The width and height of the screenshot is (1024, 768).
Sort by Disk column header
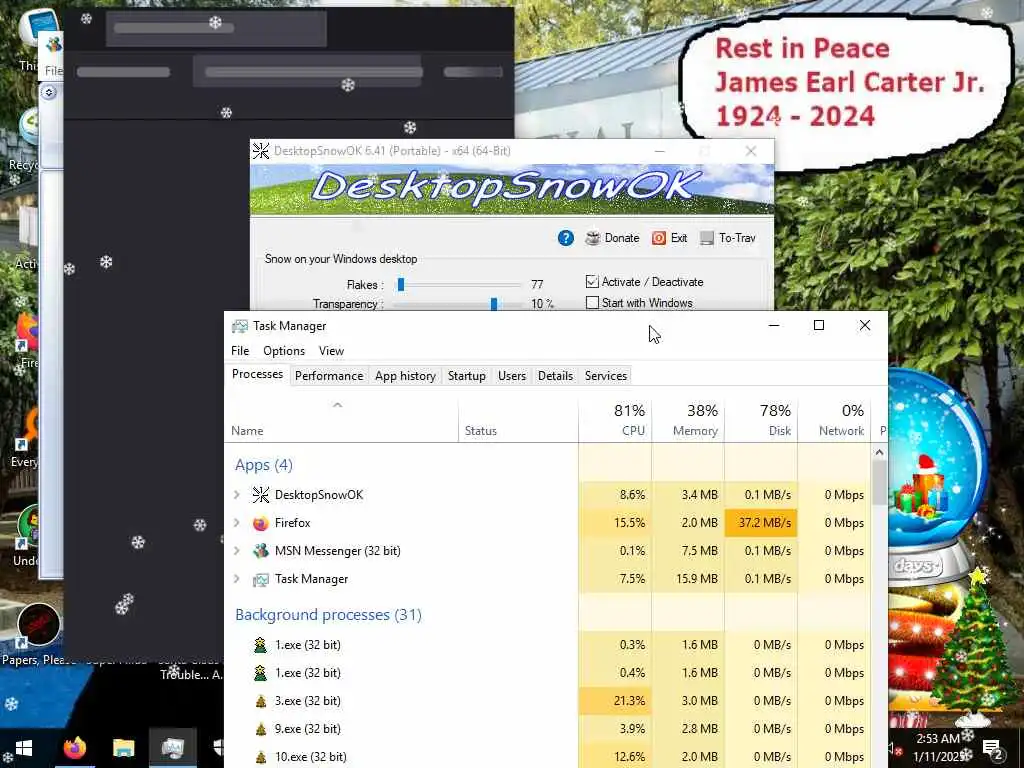click(x=761, y=420)
